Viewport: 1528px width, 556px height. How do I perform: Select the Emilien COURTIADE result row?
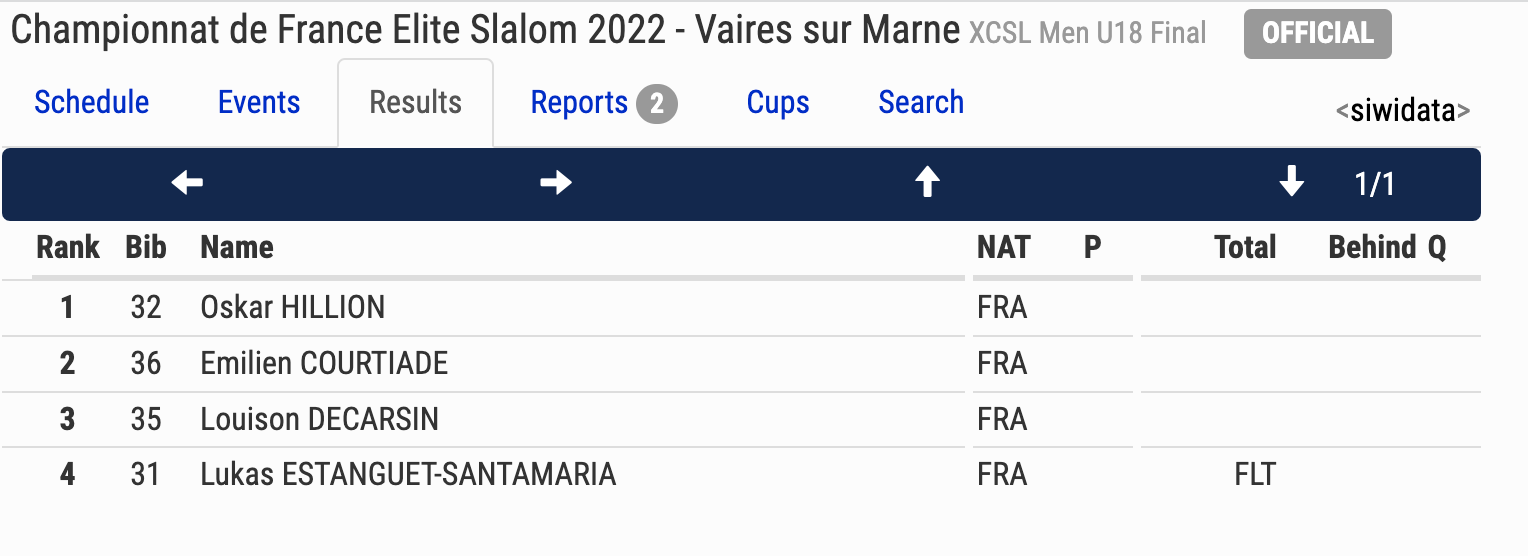coord(741,363)
